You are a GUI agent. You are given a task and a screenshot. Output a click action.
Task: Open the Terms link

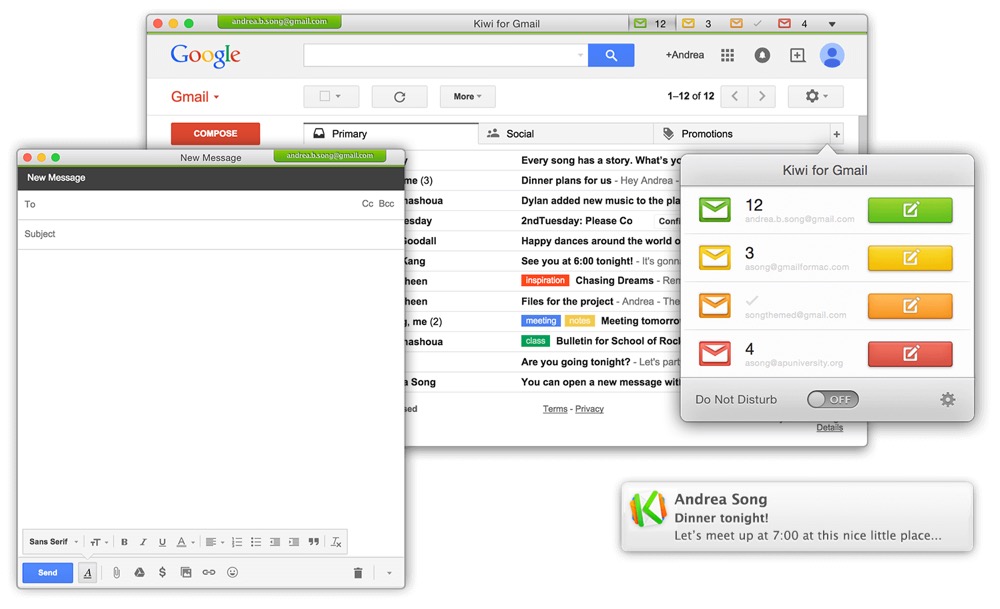pyautogui.click(x=555, y=409)
